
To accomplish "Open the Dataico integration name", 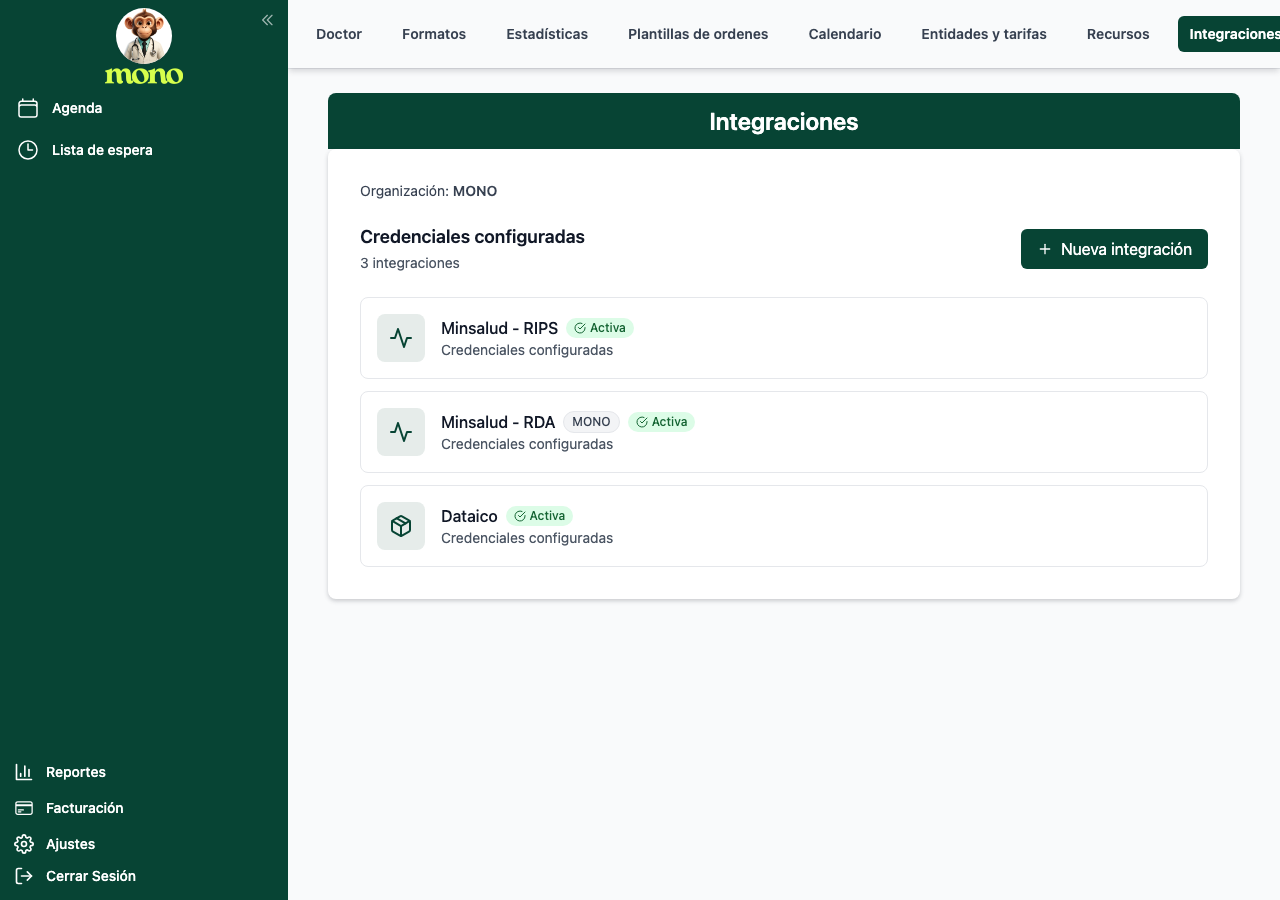I will pos(469,516).
